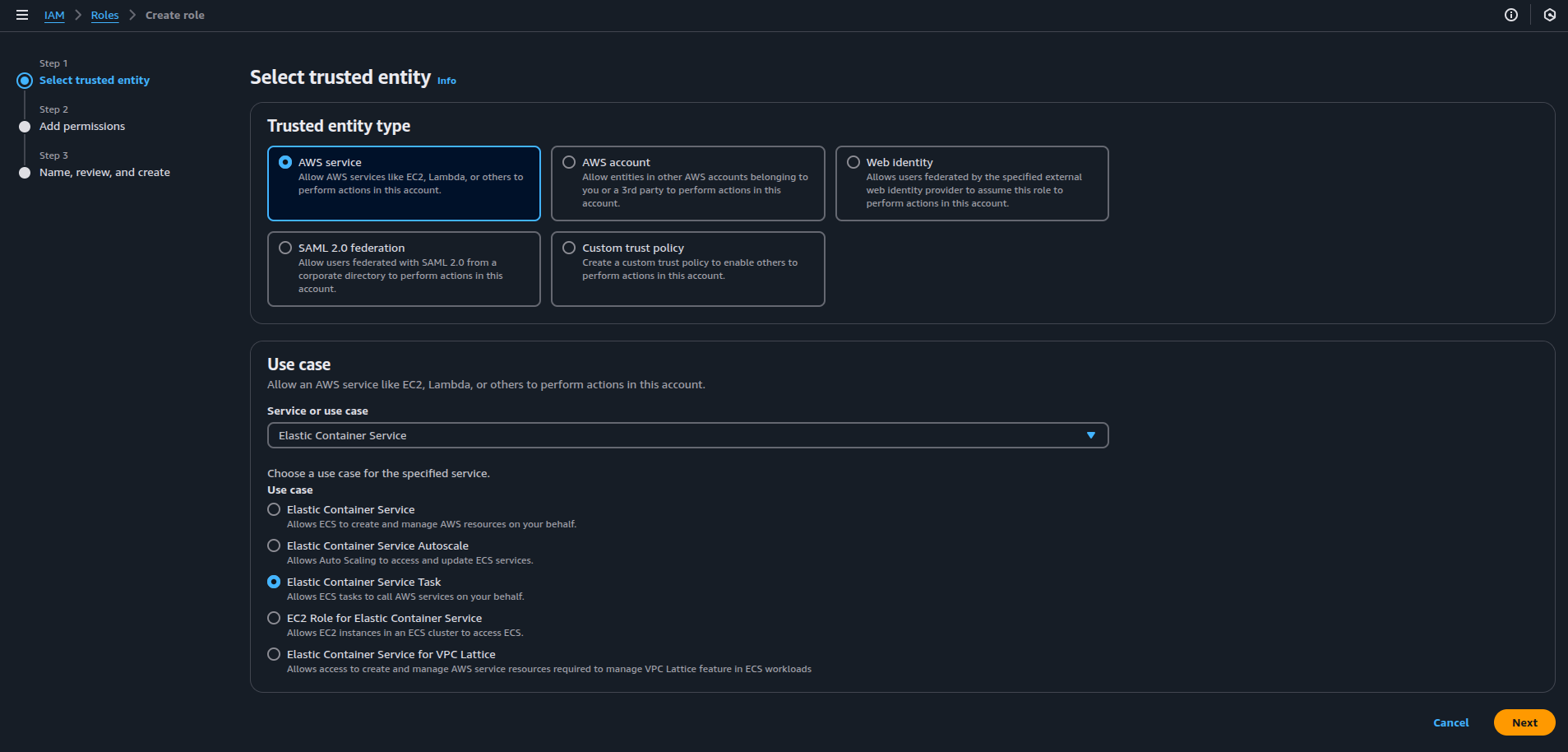Screen dimensions: 1568x752
Task: Expand the Service or use case dropdown
Action: pos(687,435)
